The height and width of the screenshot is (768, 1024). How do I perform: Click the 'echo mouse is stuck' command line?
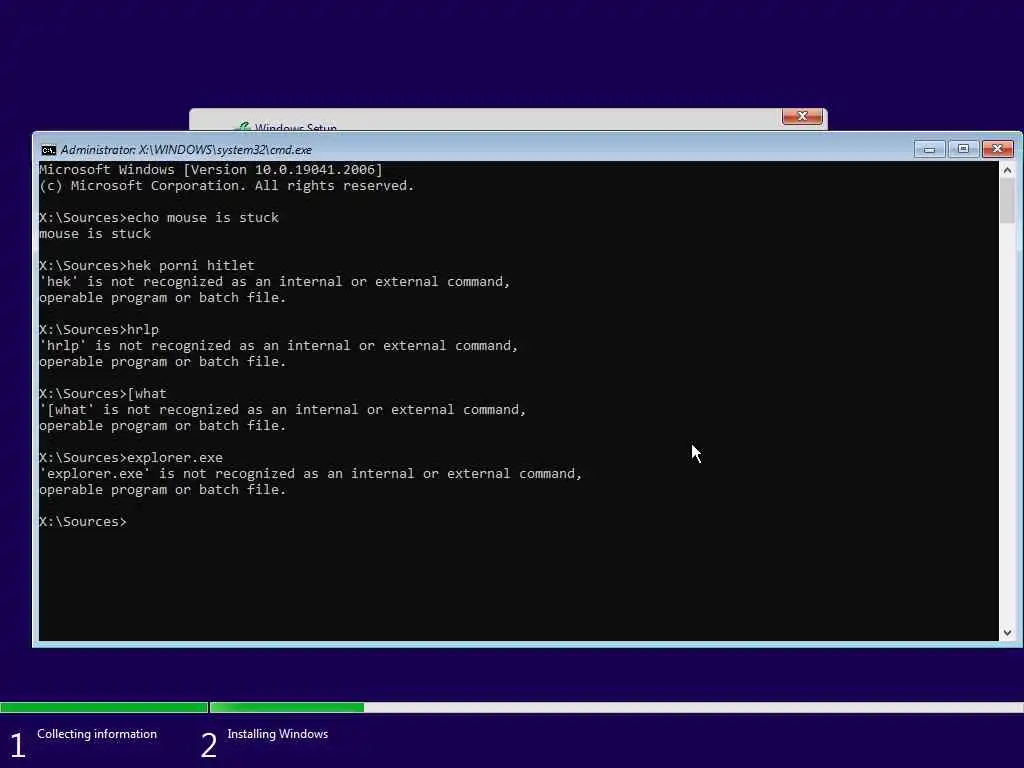(159, 217)
